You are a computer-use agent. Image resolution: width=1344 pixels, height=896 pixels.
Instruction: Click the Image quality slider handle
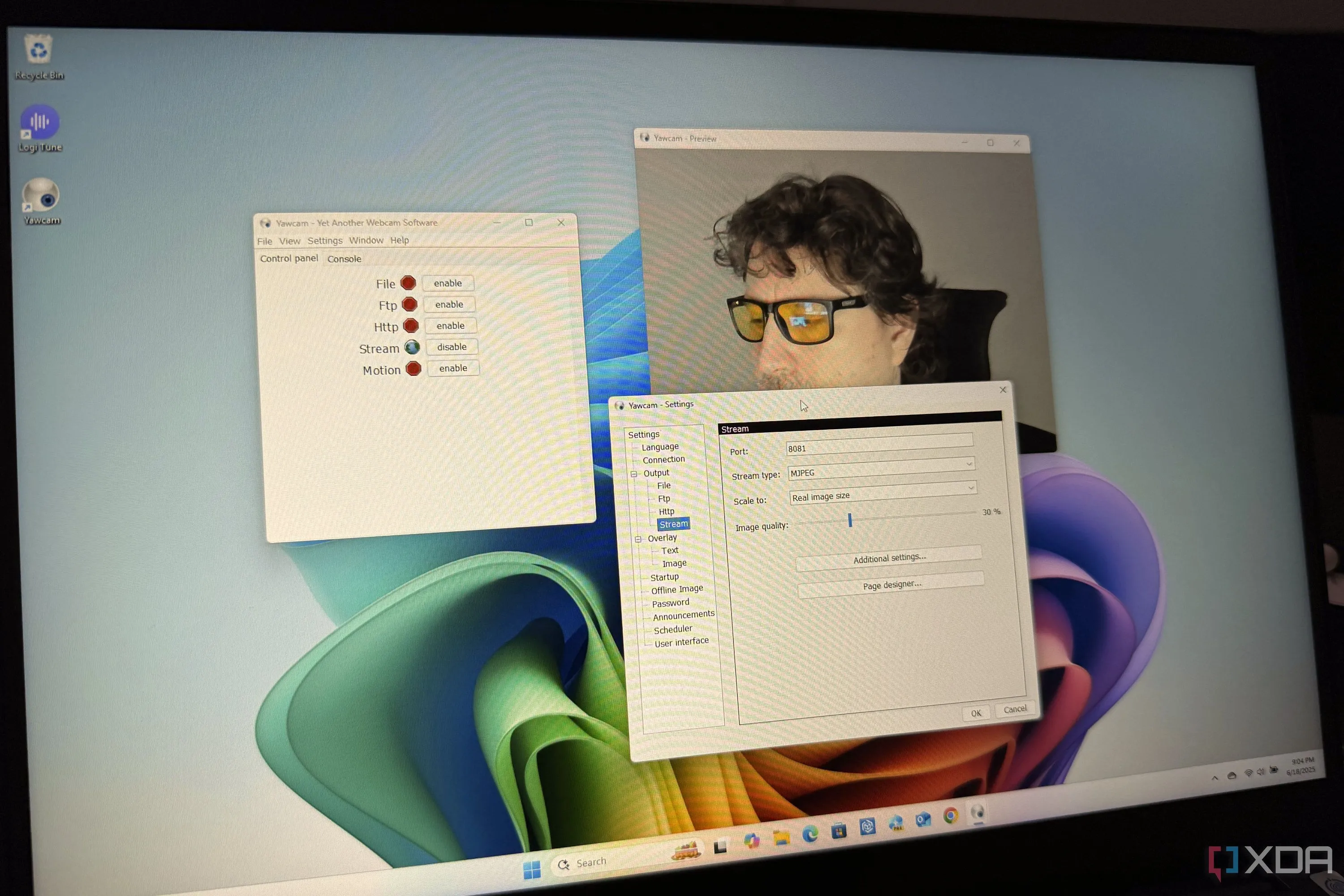[850, 520]
